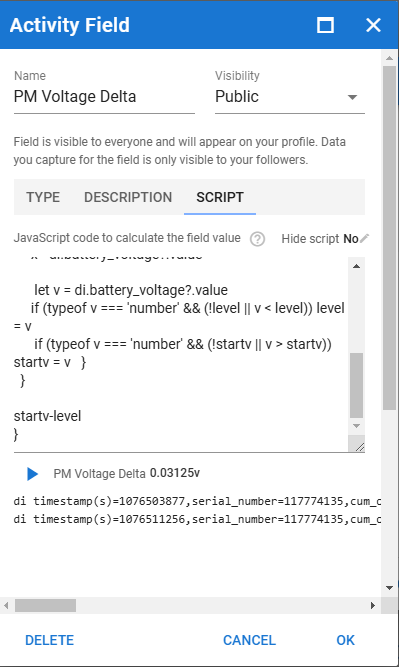Click the dialog vertical scrollbar thumb
The height and width of the screenshot is (667, 399).
tap(389, 238)
